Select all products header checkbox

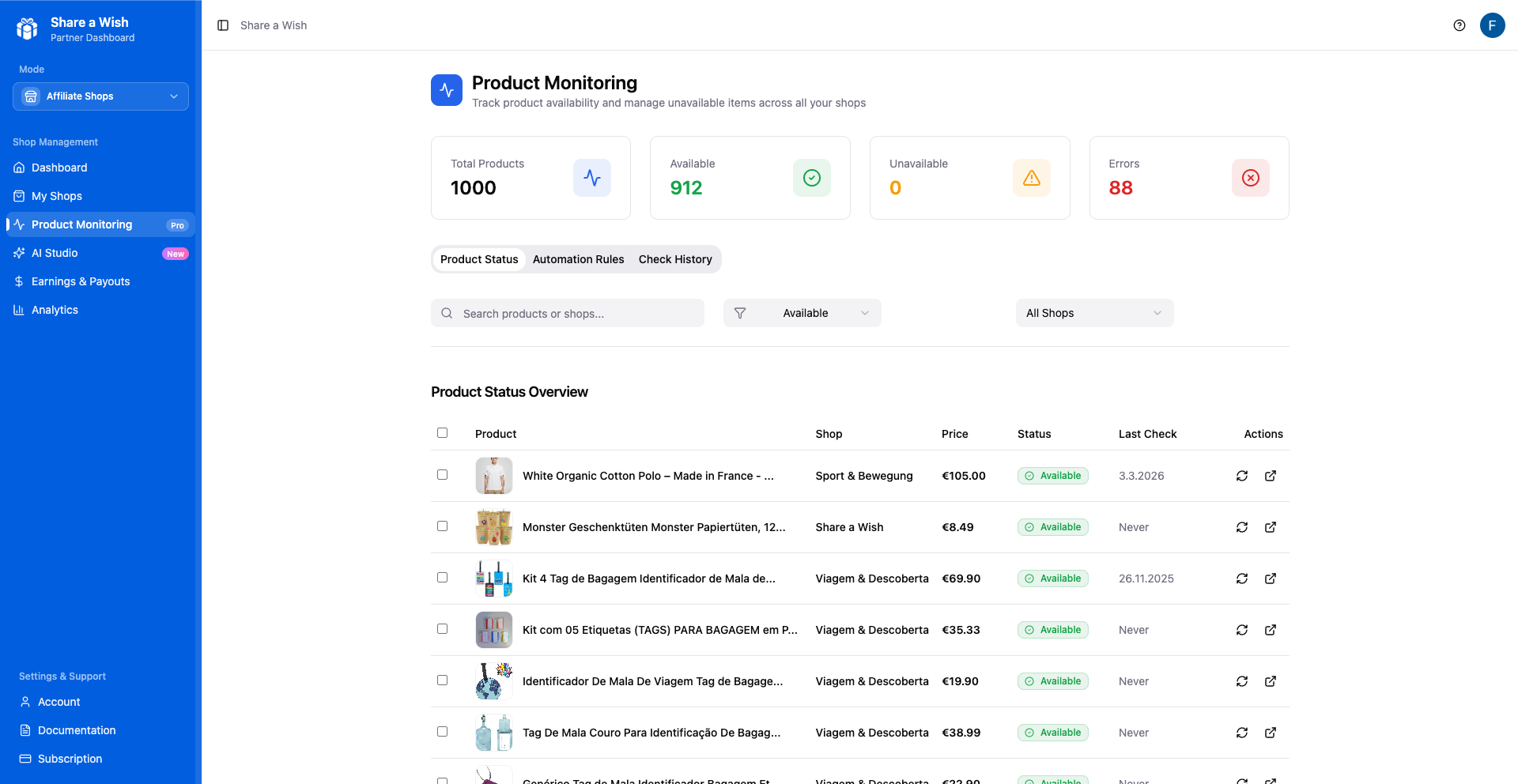coord(442,432)
